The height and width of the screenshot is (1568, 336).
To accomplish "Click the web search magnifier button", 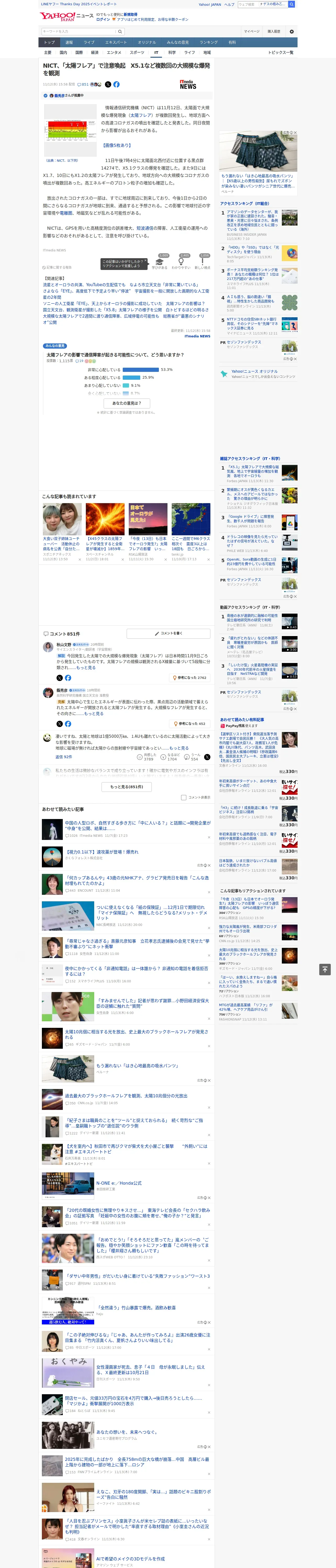I will (x=292, y=4).
